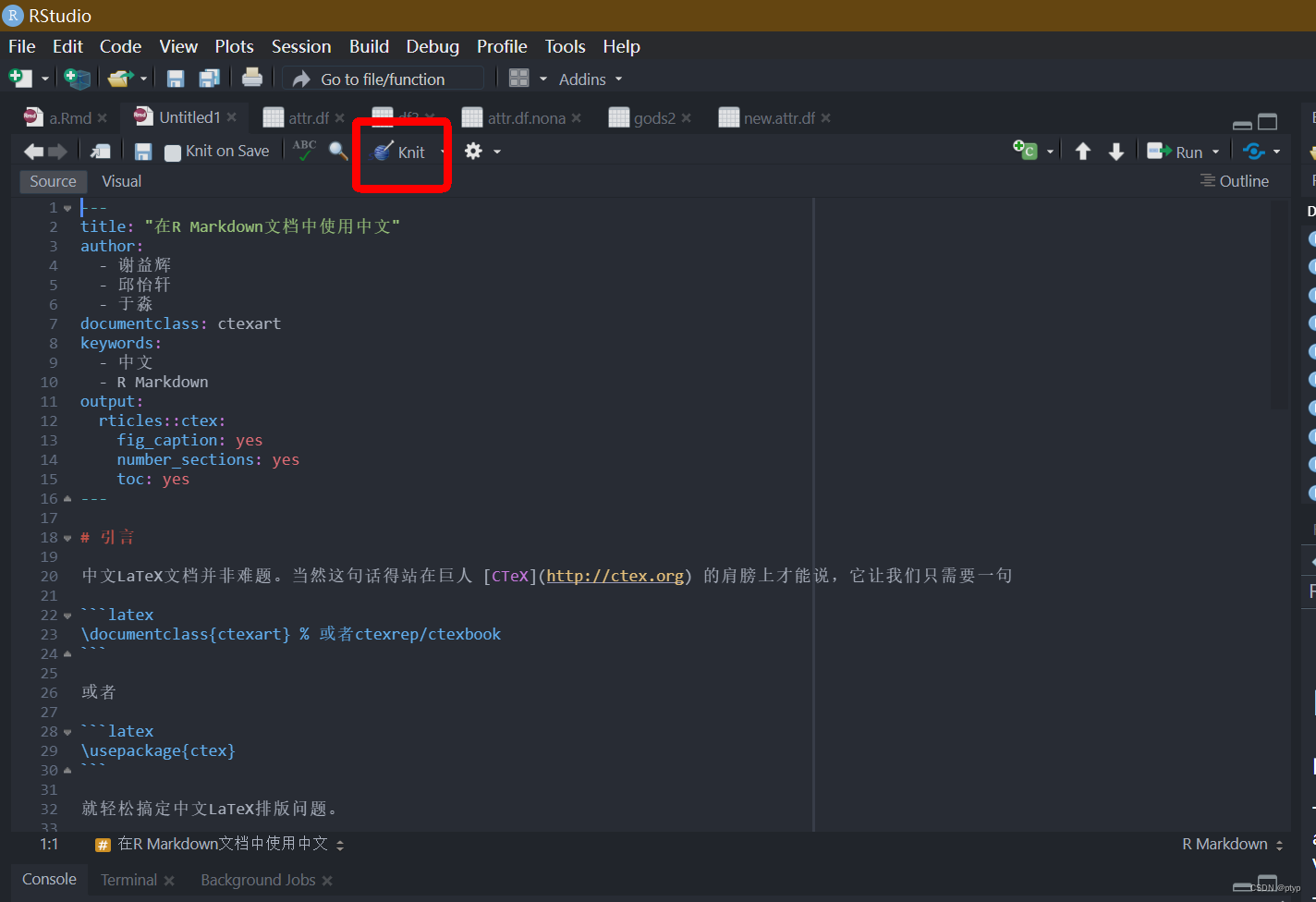Open recent files dropdown arrow beside Open File
The width and height of the screenshot is (1316, 902).
point(143,79)
